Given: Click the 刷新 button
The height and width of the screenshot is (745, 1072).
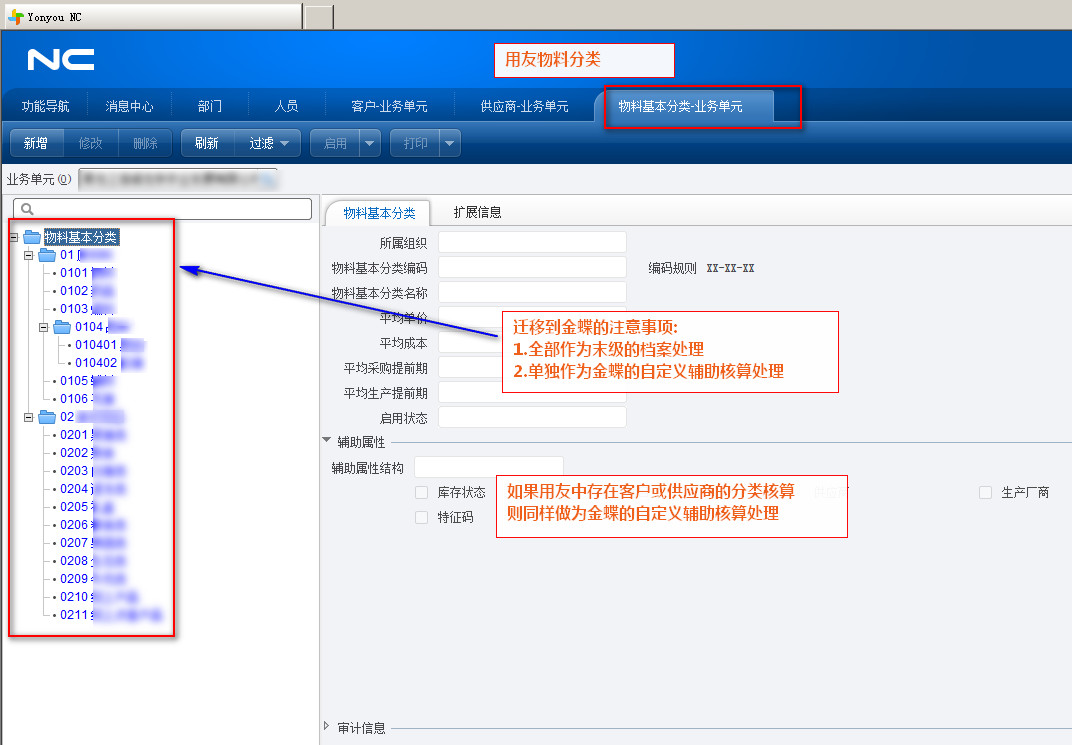Looking at the screenshot, I should click(207, 143).
